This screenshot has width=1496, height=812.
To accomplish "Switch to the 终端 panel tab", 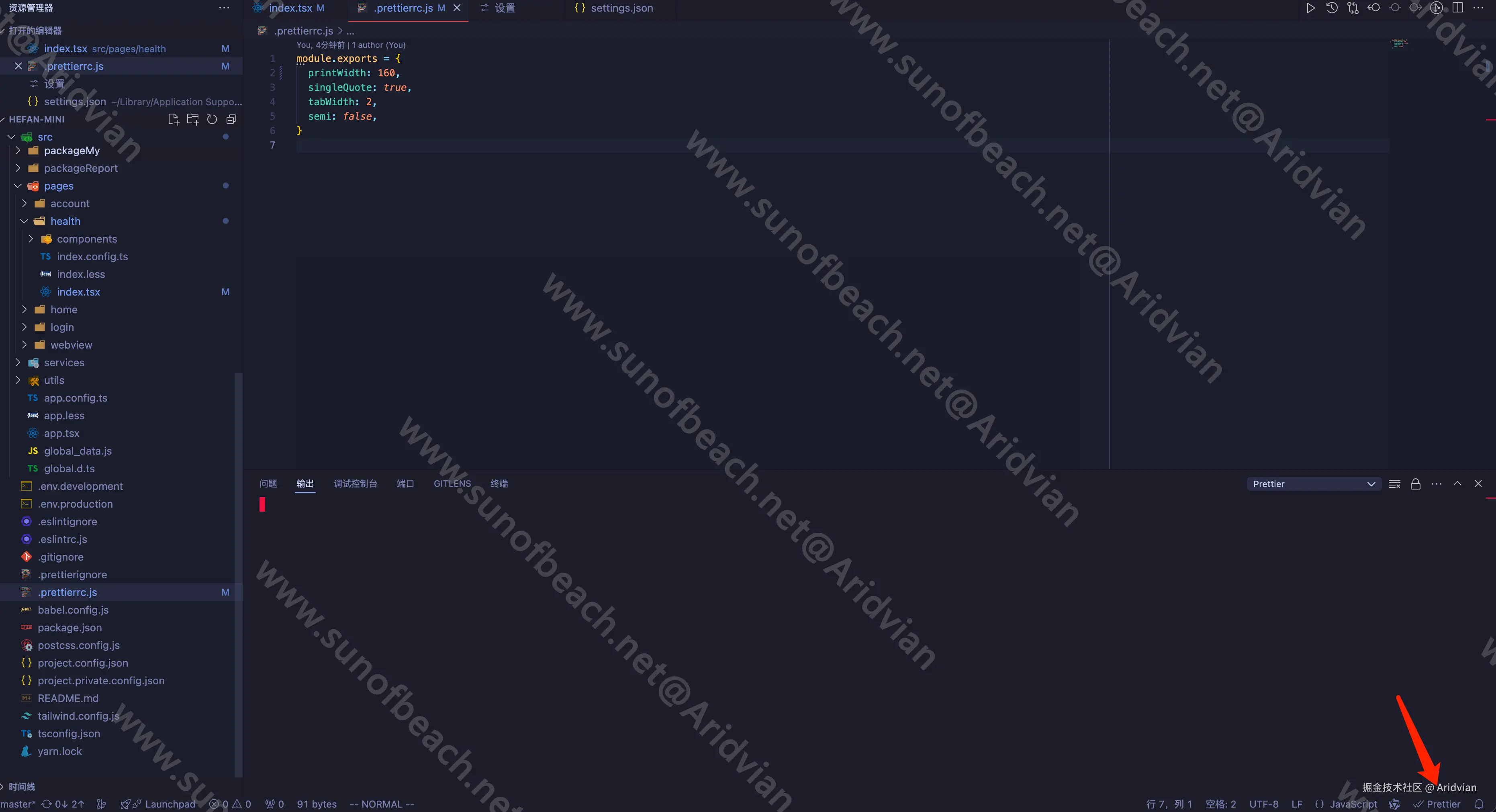I will [x=499, y=484].
